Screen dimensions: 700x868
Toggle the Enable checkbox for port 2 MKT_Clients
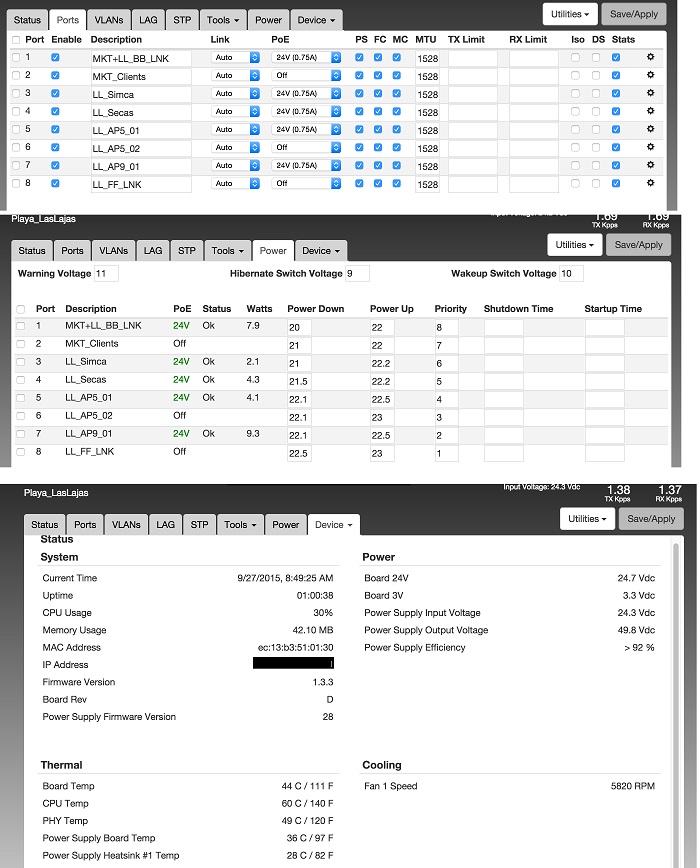pos(55,75)
